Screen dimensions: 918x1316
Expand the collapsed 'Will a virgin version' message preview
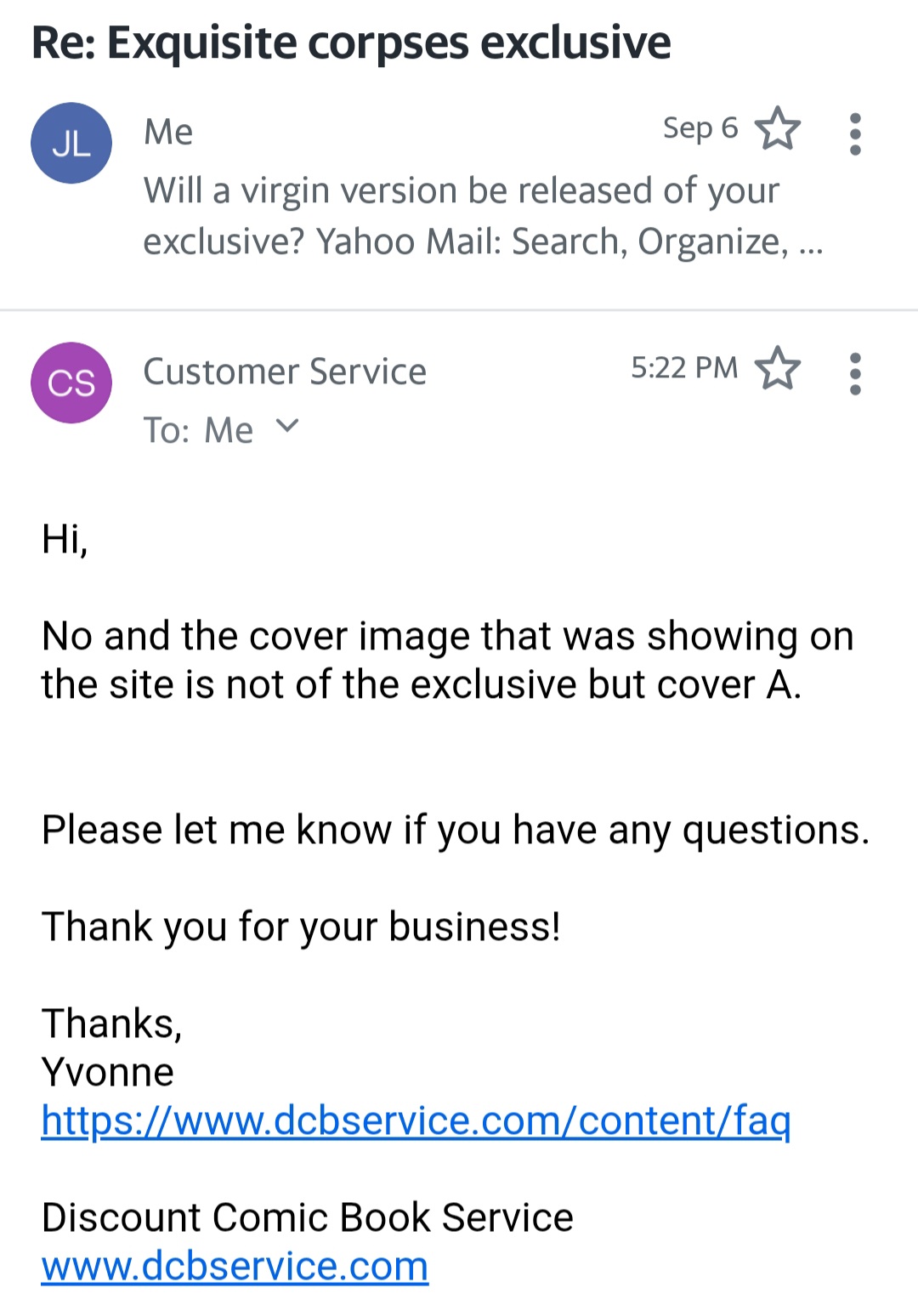[x=482, y=216]
